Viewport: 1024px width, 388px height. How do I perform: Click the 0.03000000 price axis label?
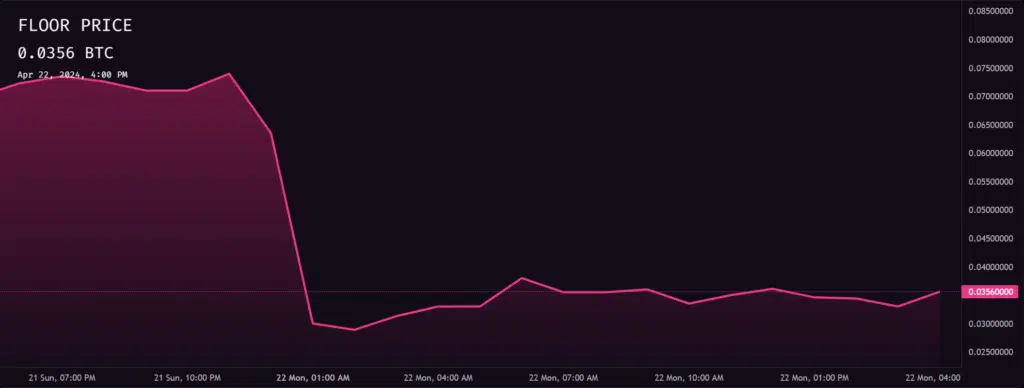tap(991, 324)
